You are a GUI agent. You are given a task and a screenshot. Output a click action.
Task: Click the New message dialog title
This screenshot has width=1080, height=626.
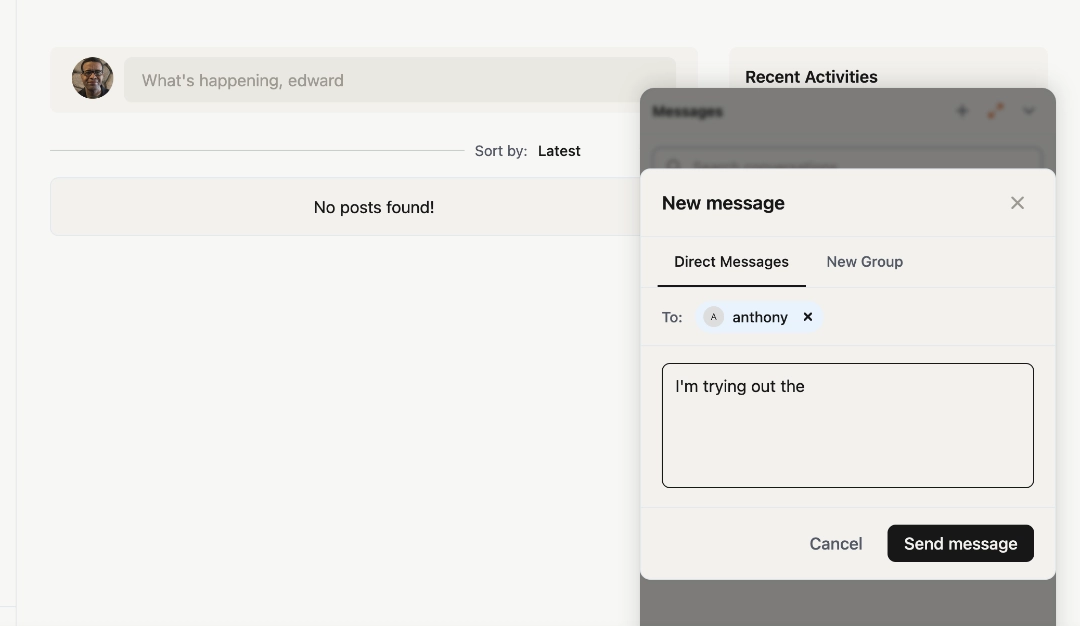723,203
